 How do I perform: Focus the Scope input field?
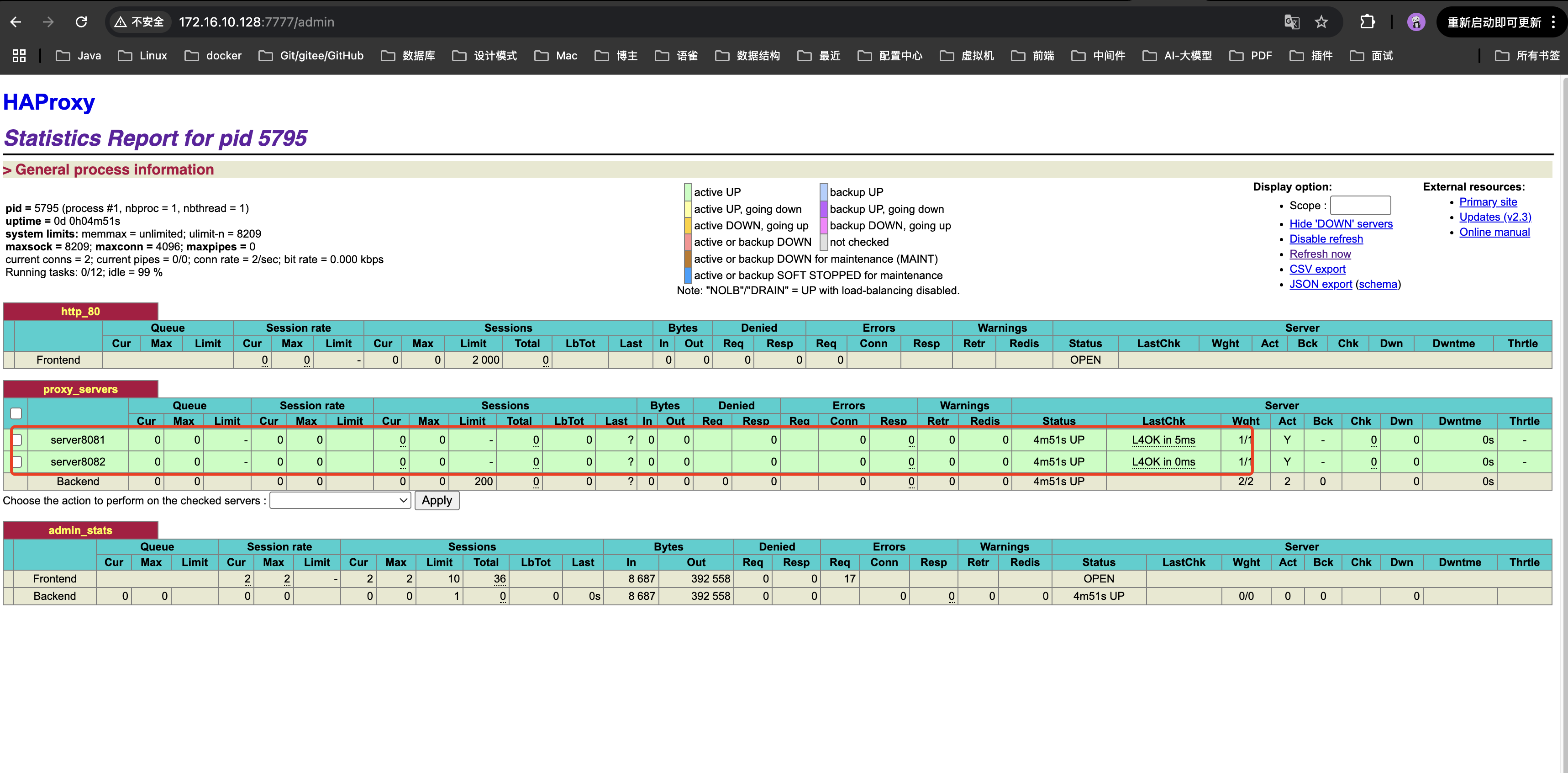(x=1360, y=205)
